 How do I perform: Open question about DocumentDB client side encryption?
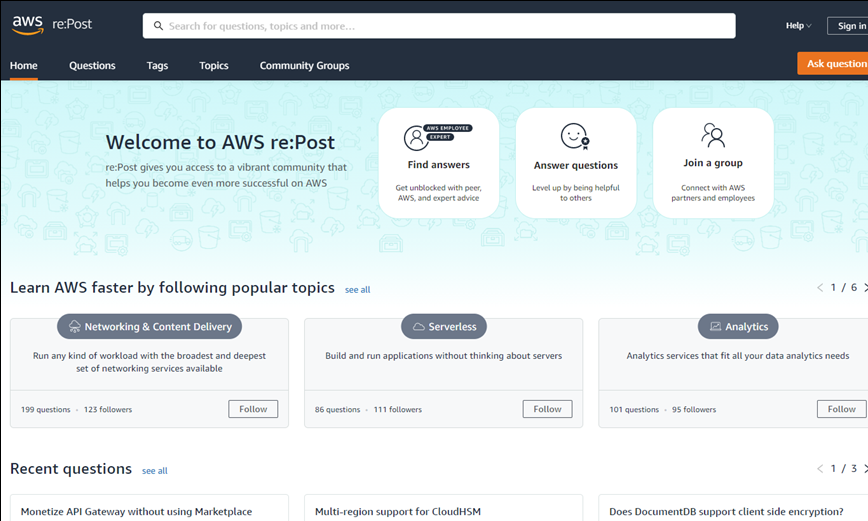(726, 512)
